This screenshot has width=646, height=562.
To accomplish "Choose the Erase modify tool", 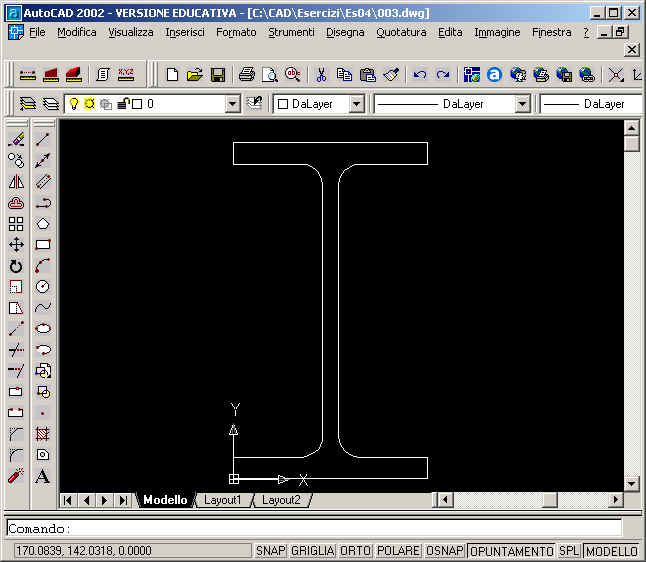I will (x=16, y=139).
